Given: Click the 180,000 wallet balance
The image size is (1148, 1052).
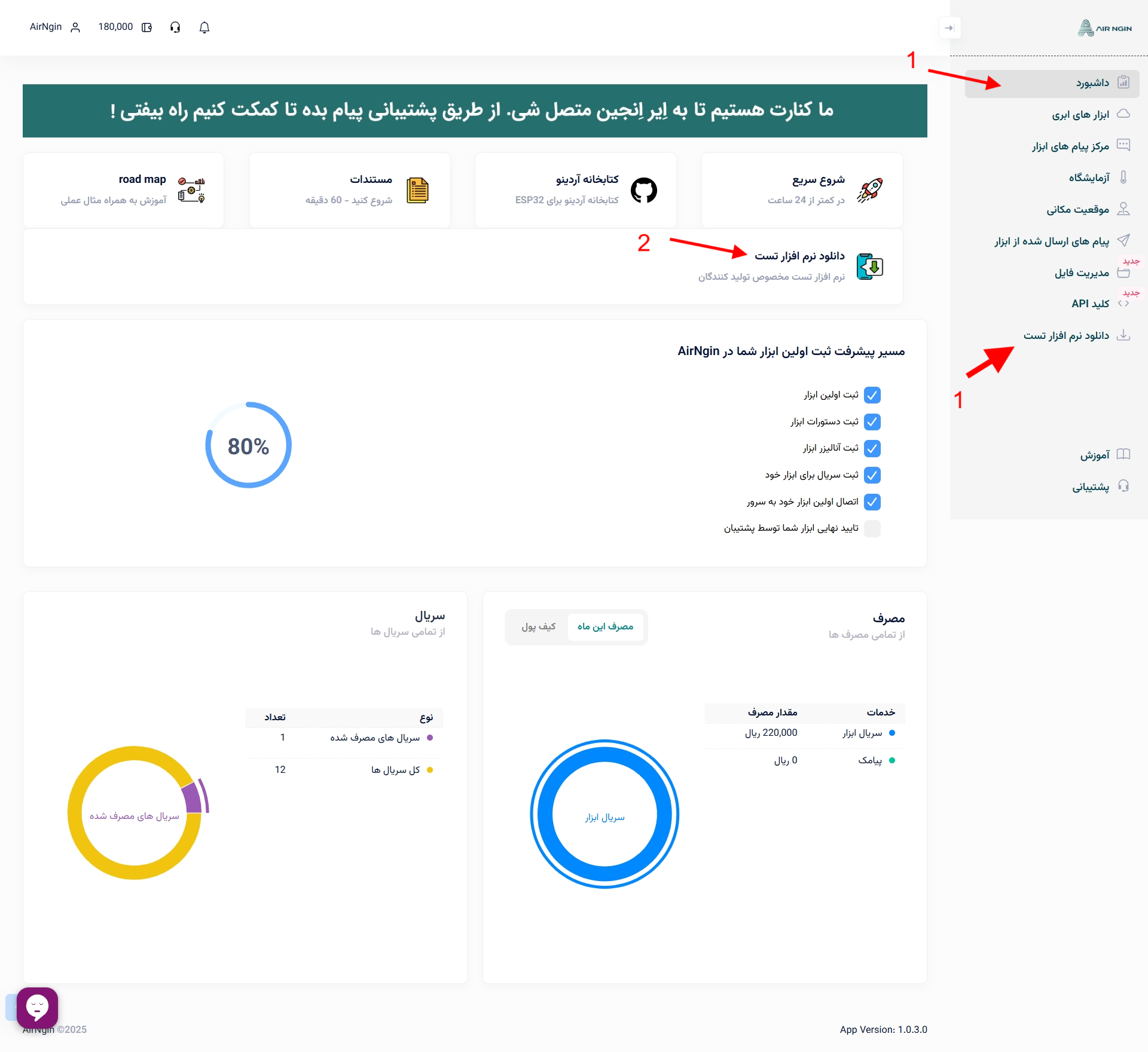Looking at the screenshot, I should coord(115,27).
